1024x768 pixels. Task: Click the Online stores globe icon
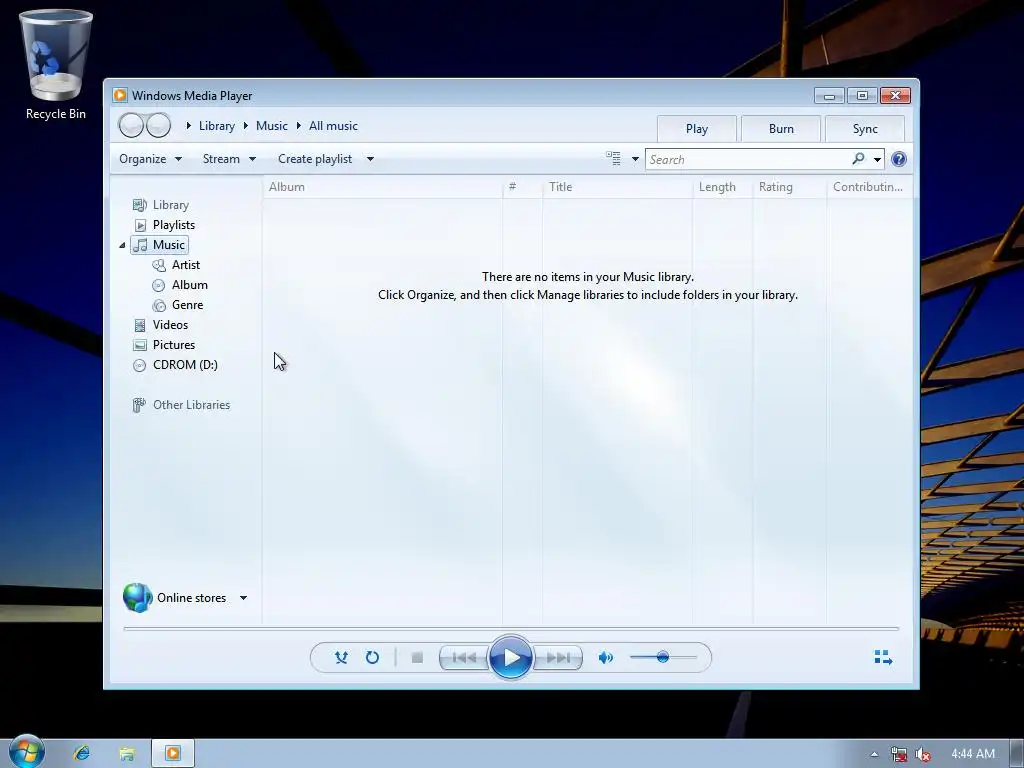coord(137,598)
